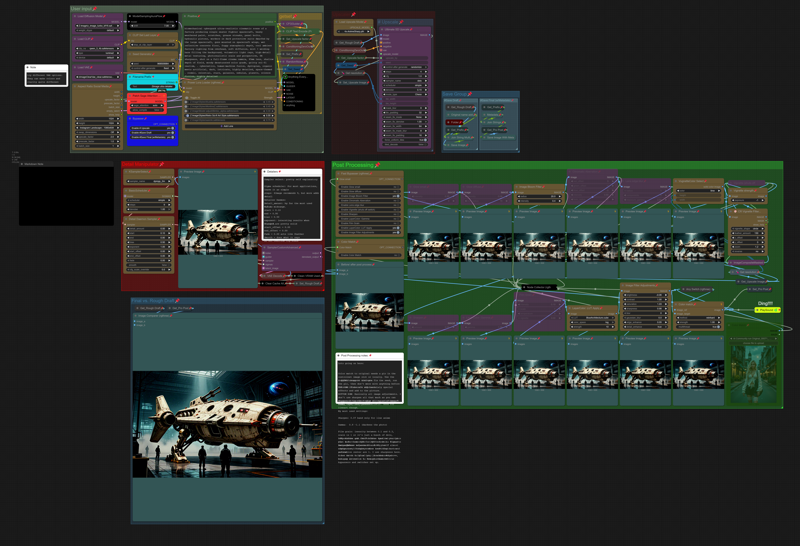Select the Get_Seed node in Upscale group
Viewport: 800px width, 546px height.
346,65
